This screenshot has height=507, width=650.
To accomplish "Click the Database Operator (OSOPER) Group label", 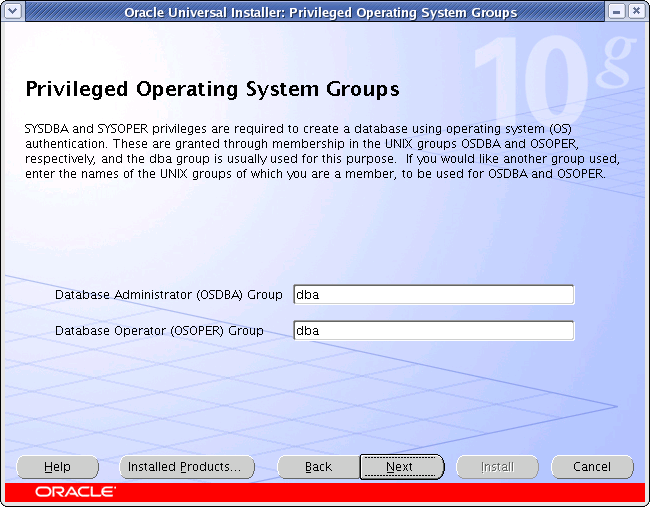I will point(159,331).
